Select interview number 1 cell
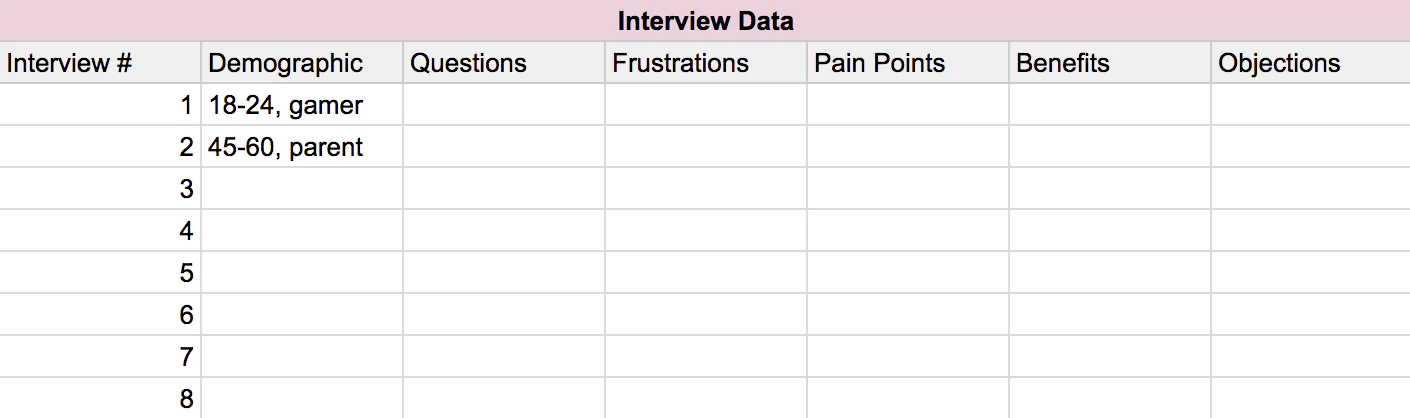Screen dimensions: 1410x418 (100, 105)
